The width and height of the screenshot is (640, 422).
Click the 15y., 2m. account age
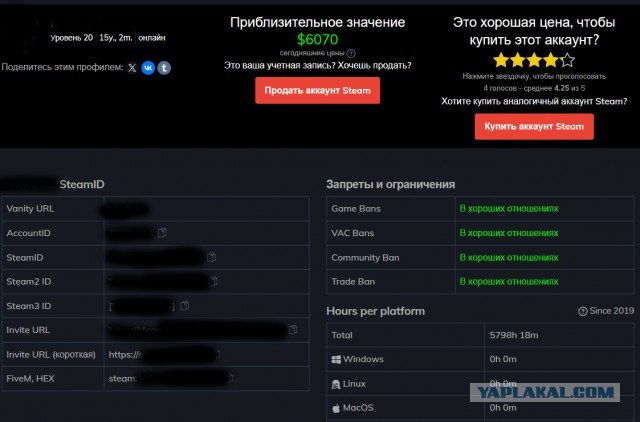(116, 38)
